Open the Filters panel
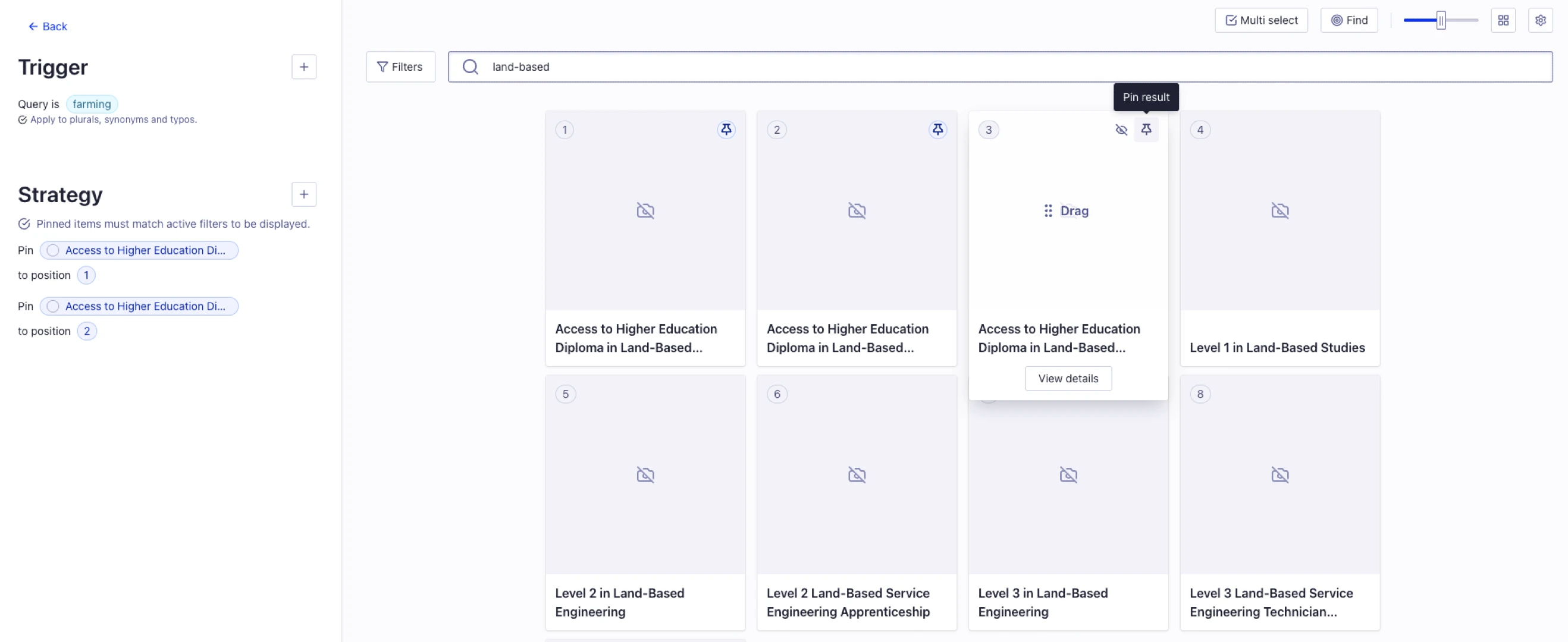 (400, 67)
